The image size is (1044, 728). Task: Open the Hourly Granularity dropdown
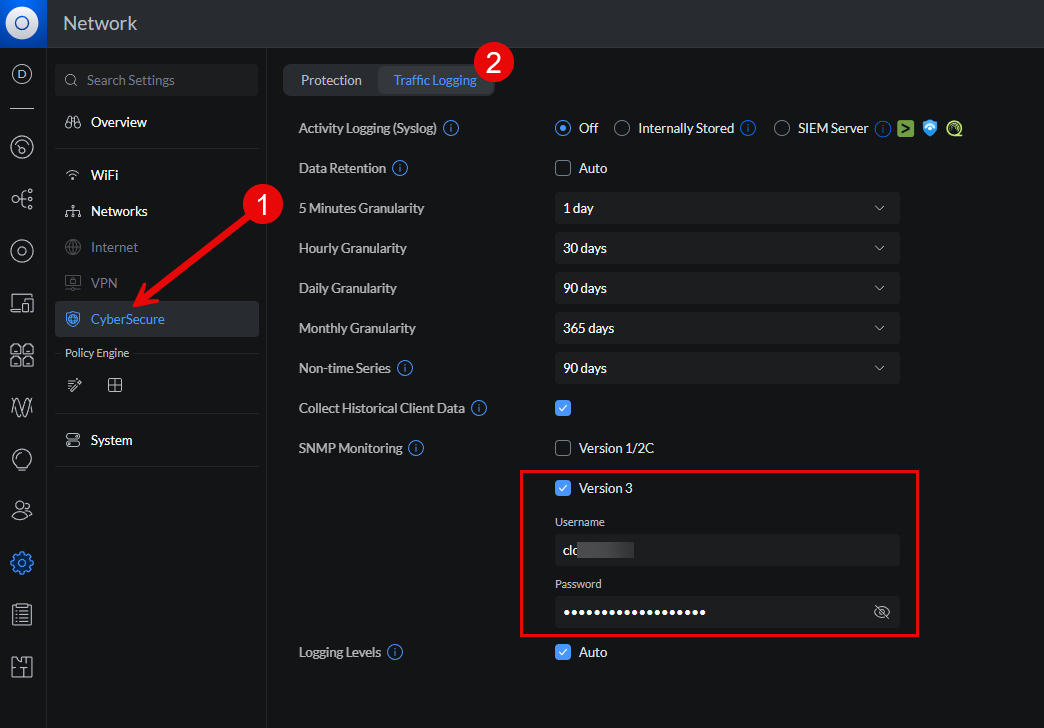727,248
